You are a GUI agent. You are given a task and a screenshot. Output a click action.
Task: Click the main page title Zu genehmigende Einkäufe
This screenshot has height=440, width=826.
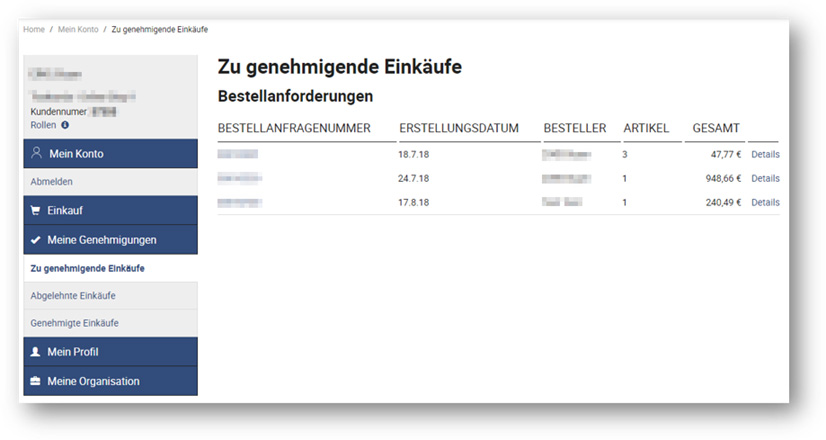[x=340, y=67]
